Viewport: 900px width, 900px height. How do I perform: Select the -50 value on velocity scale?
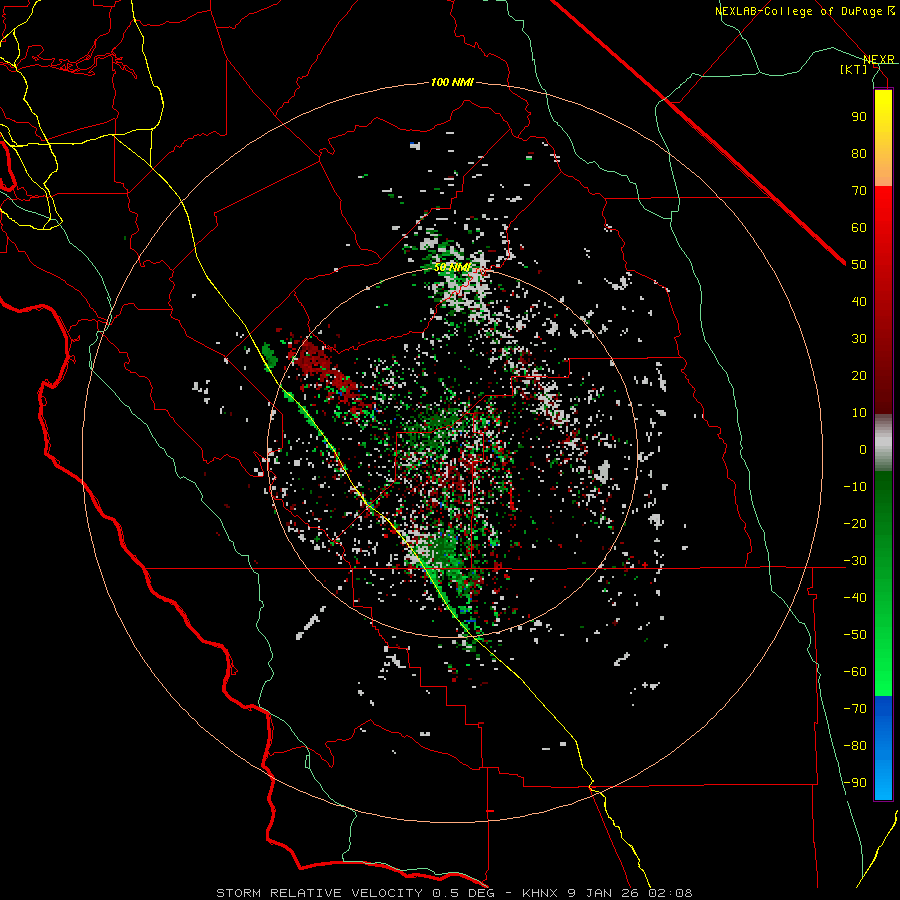click(855, 635)
